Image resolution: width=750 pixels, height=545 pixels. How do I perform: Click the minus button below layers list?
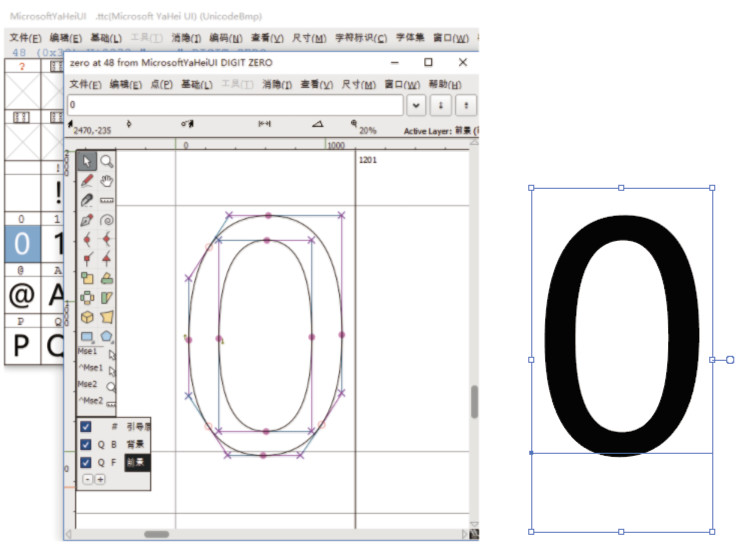[87, 479]
